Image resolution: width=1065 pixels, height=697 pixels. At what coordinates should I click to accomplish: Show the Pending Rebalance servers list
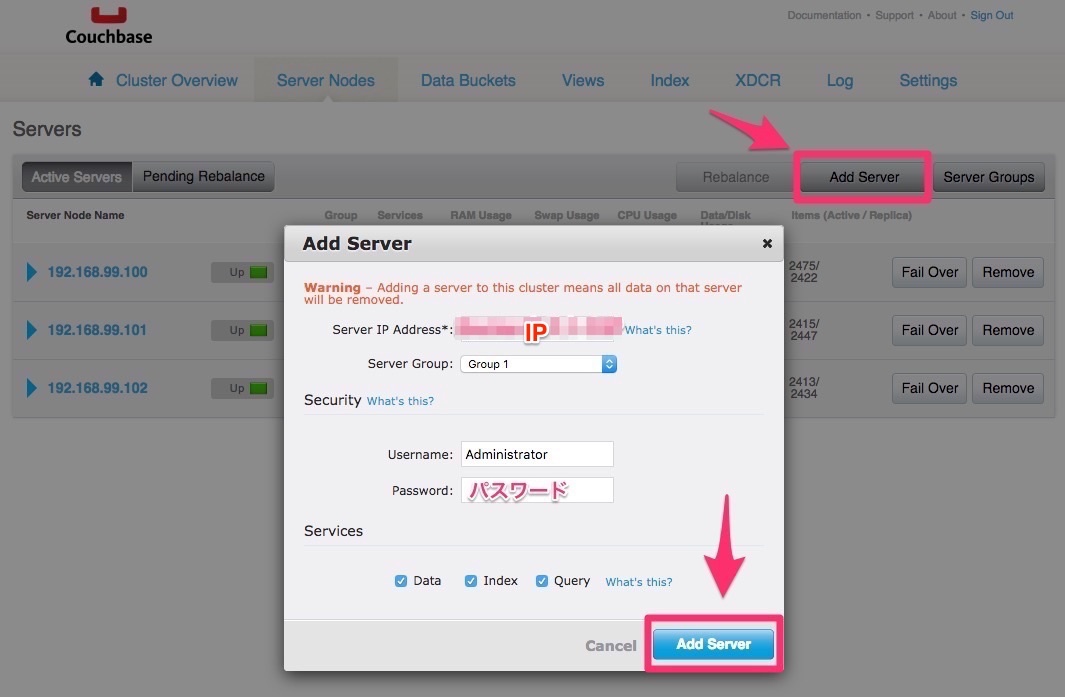[x=203, y=177]
